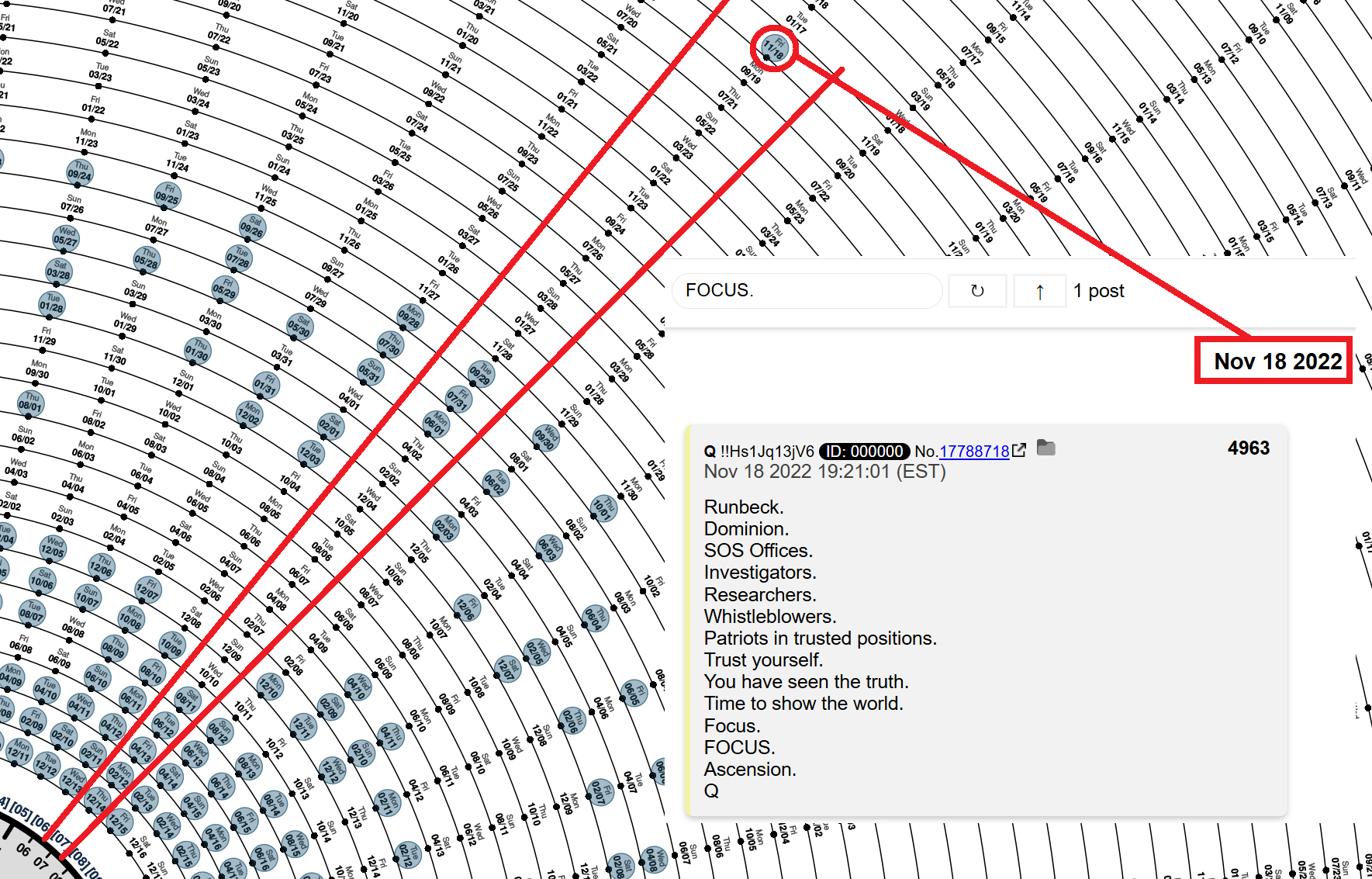This screenshot has height=879, width=1372.
Task: Select the Thu 12/06 highlighted marker
Action: [x=101, y=567]
